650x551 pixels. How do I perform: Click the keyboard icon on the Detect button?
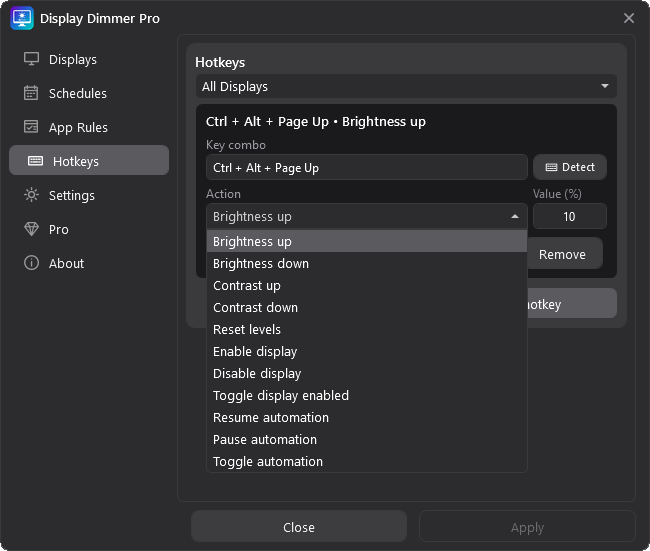point(551,167)
